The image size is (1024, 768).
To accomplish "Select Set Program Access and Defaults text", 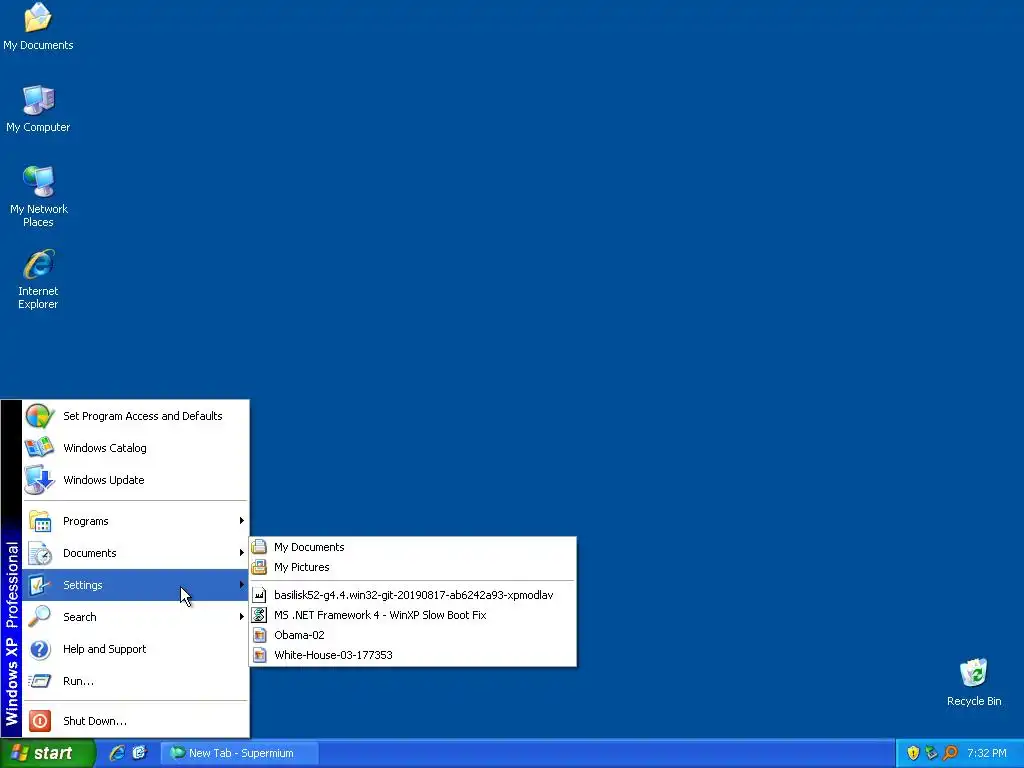I will tap(142, 416).
